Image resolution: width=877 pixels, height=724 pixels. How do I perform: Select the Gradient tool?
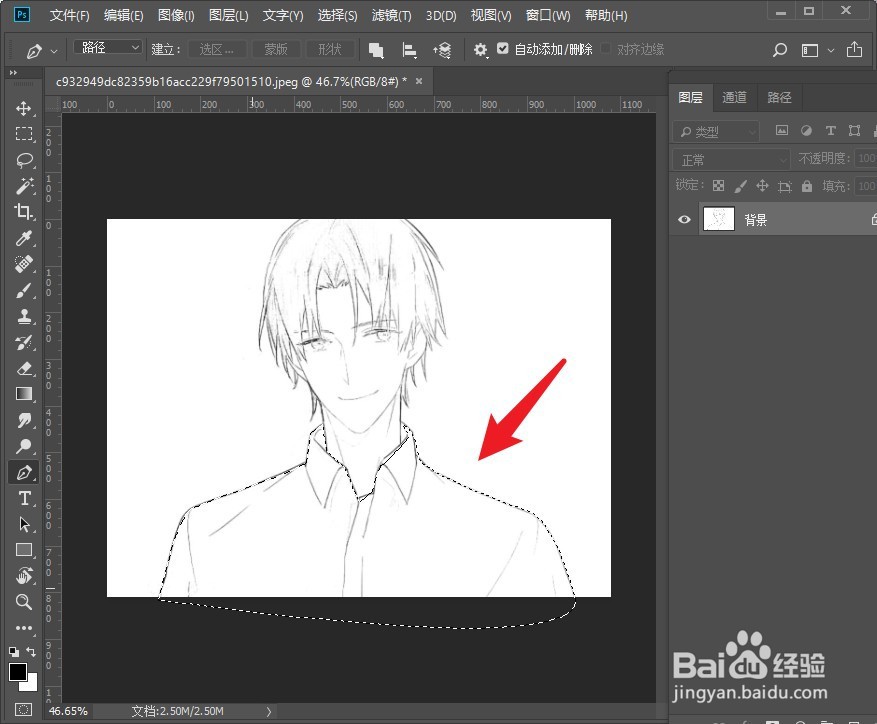point(23,394)
